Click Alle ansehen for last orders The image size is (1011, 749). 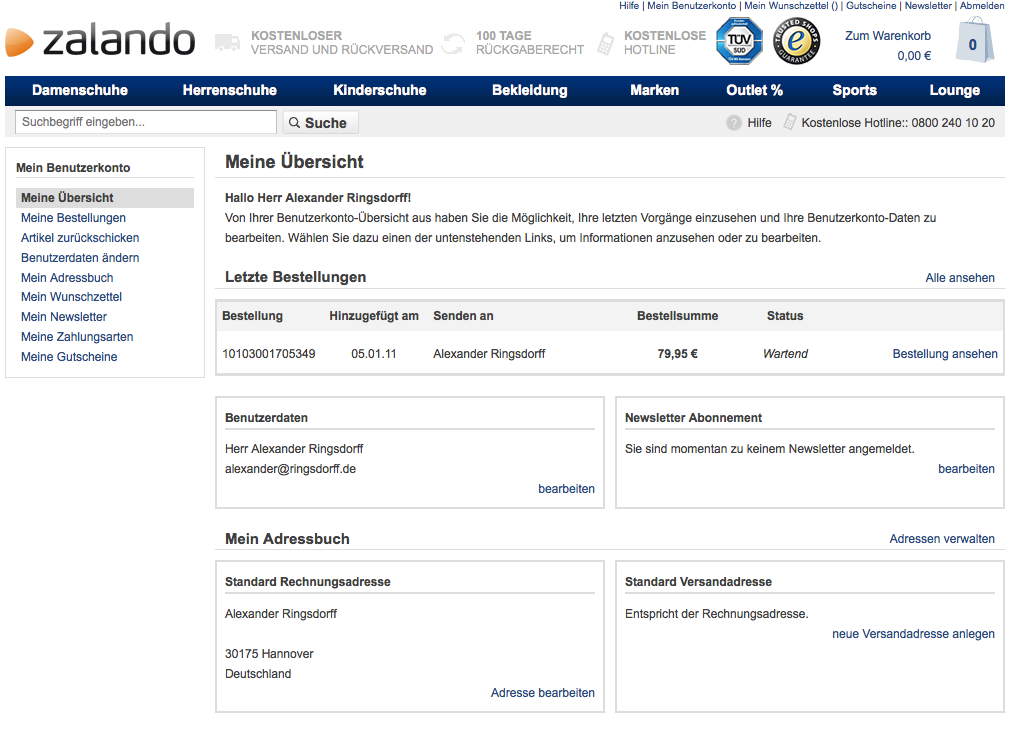click(959, 278)
